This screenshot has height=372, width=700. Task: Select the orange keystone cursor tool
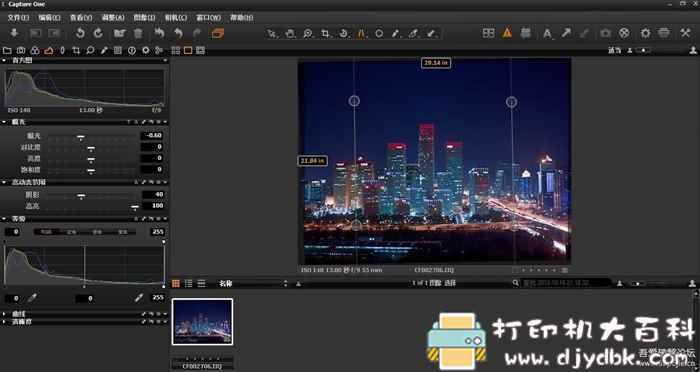pos(361,33)
